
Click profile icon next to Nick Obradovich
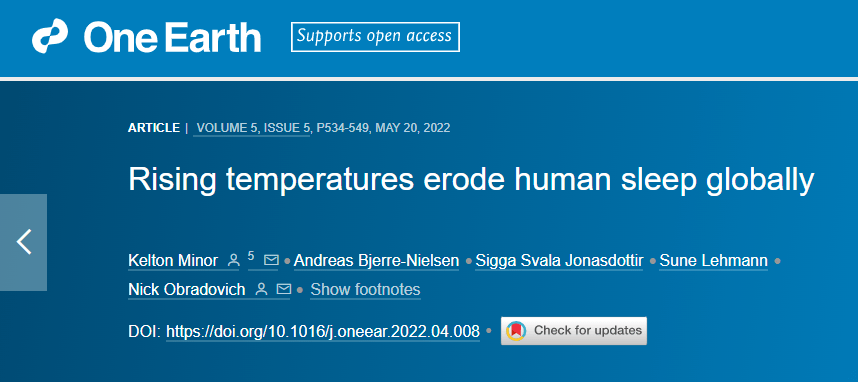coord(262,289)
